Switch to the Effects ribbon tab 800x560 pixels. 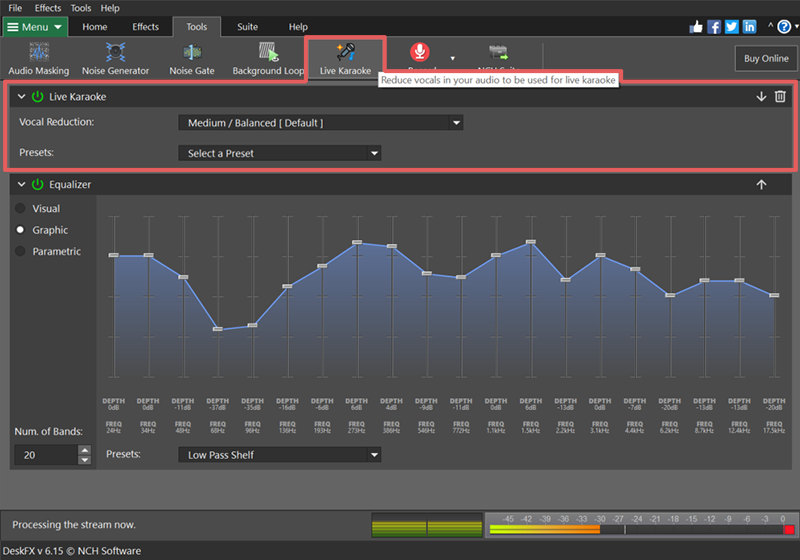point(145,27)
